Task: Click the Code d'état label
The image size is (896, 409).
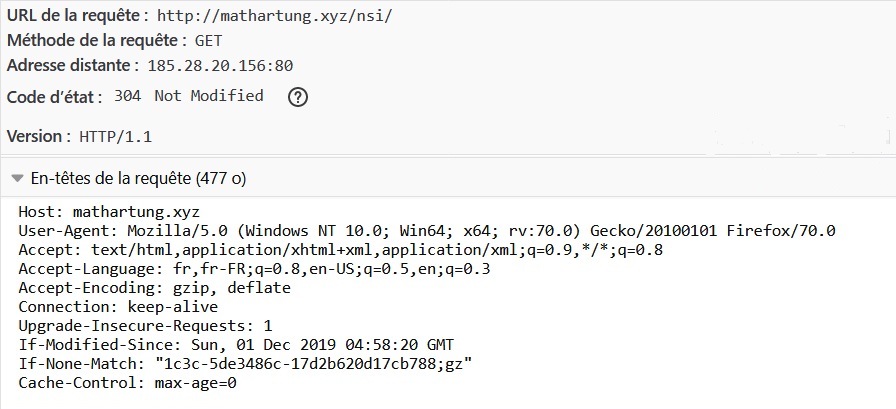Action: point(55,97)
